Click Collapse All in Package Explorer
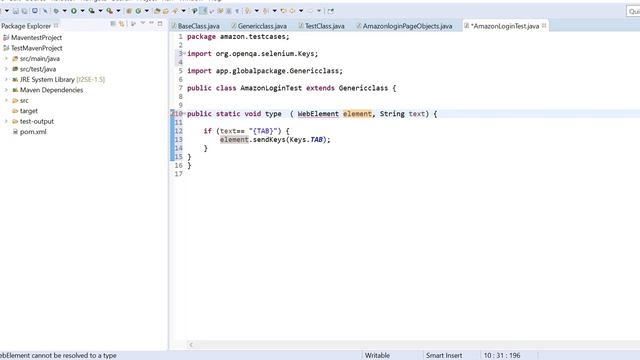The width and height of the screenshot is (640, 360). coord(113,24)
